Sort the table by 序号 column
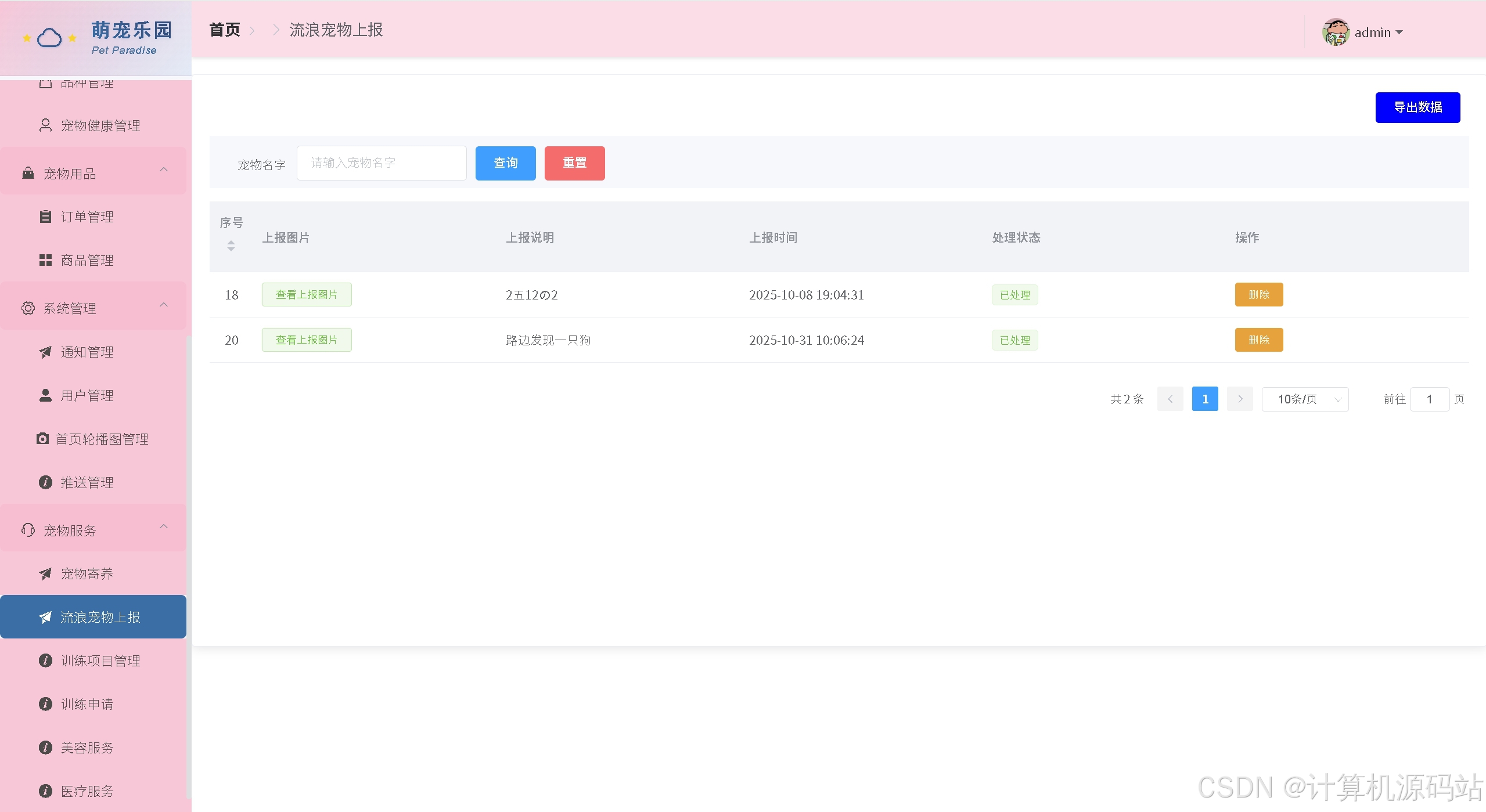 point(231,246)
